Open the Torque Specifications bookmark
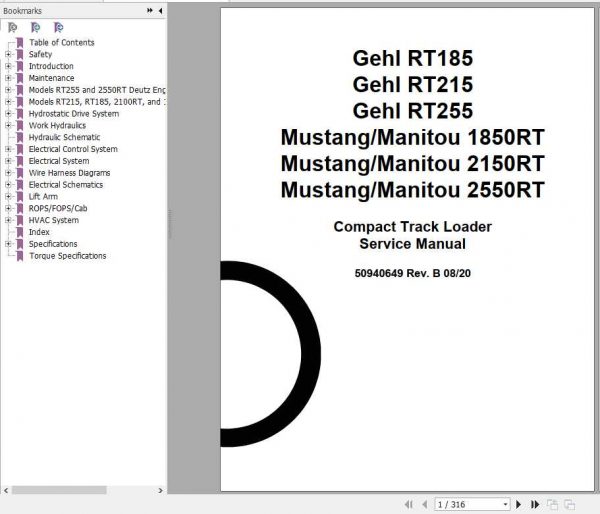The image size is (600, 514). tap(68, 256)
